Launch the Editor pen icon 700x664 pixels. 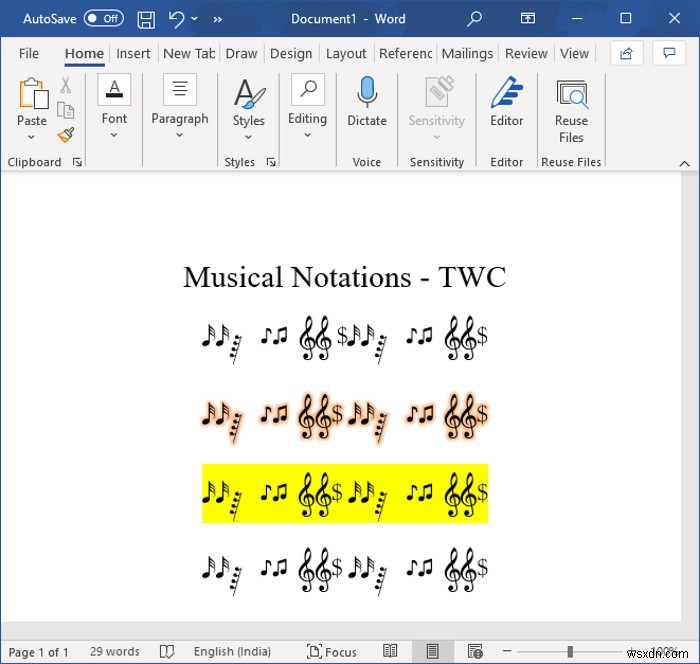coord(506,92)
